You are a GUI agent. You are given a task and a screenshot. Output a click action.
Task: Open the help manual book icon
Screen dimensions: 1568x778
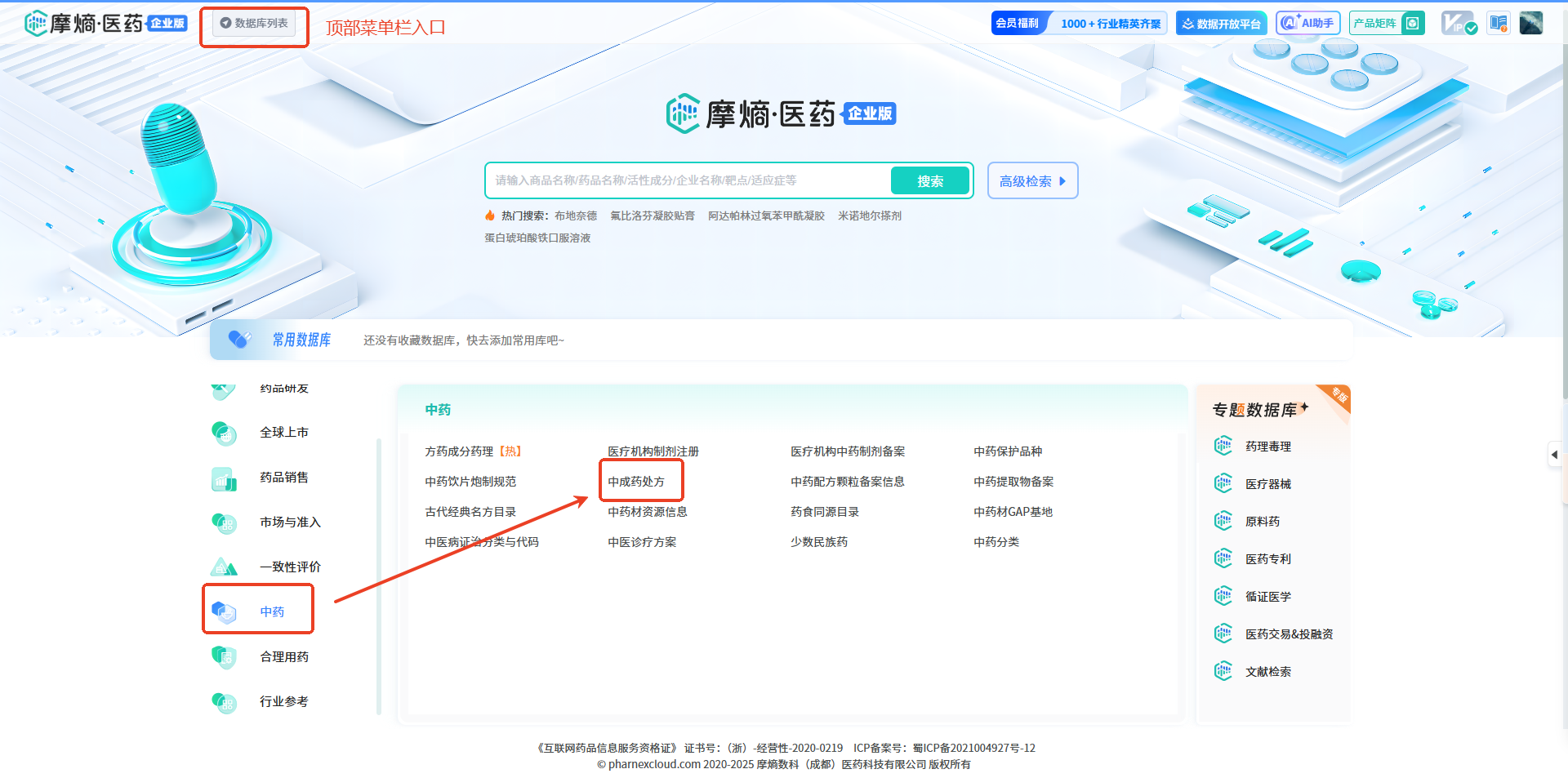click(1499, 23)
